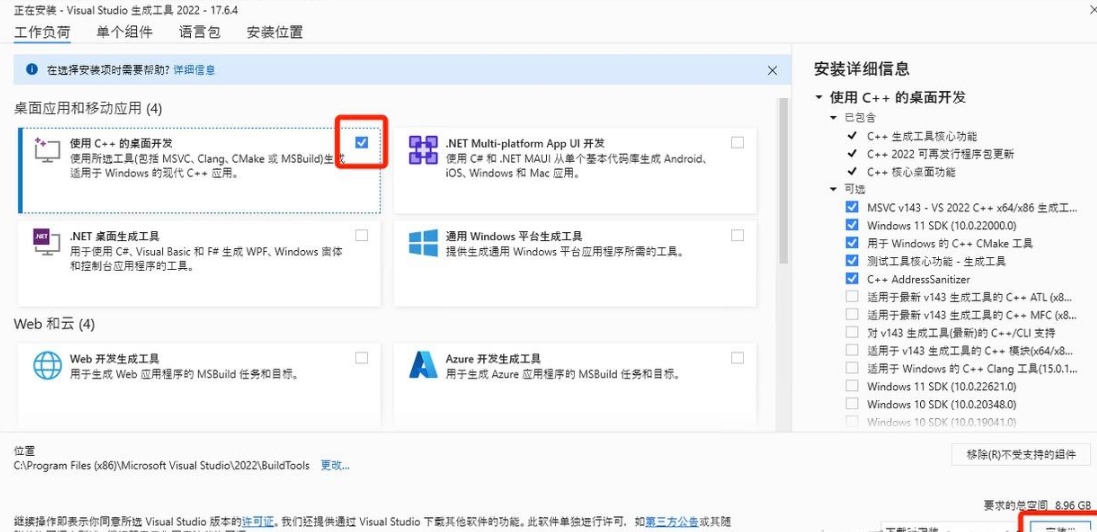Click the C++ 核心桌面功能 included item
The height and width of the screenshot is (532, 1097).
(911, 172)
